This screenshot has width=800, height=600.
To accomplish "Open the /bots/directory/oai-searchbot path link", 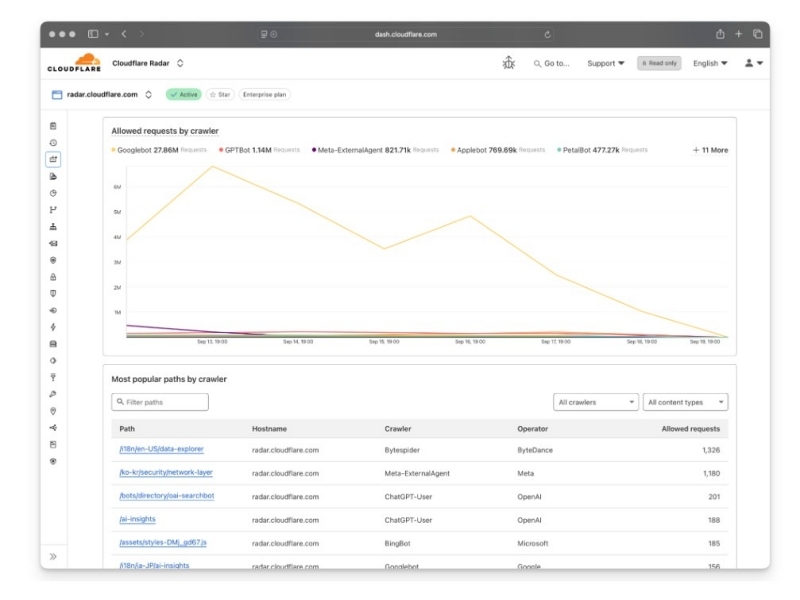I will [x=167, y=495].
